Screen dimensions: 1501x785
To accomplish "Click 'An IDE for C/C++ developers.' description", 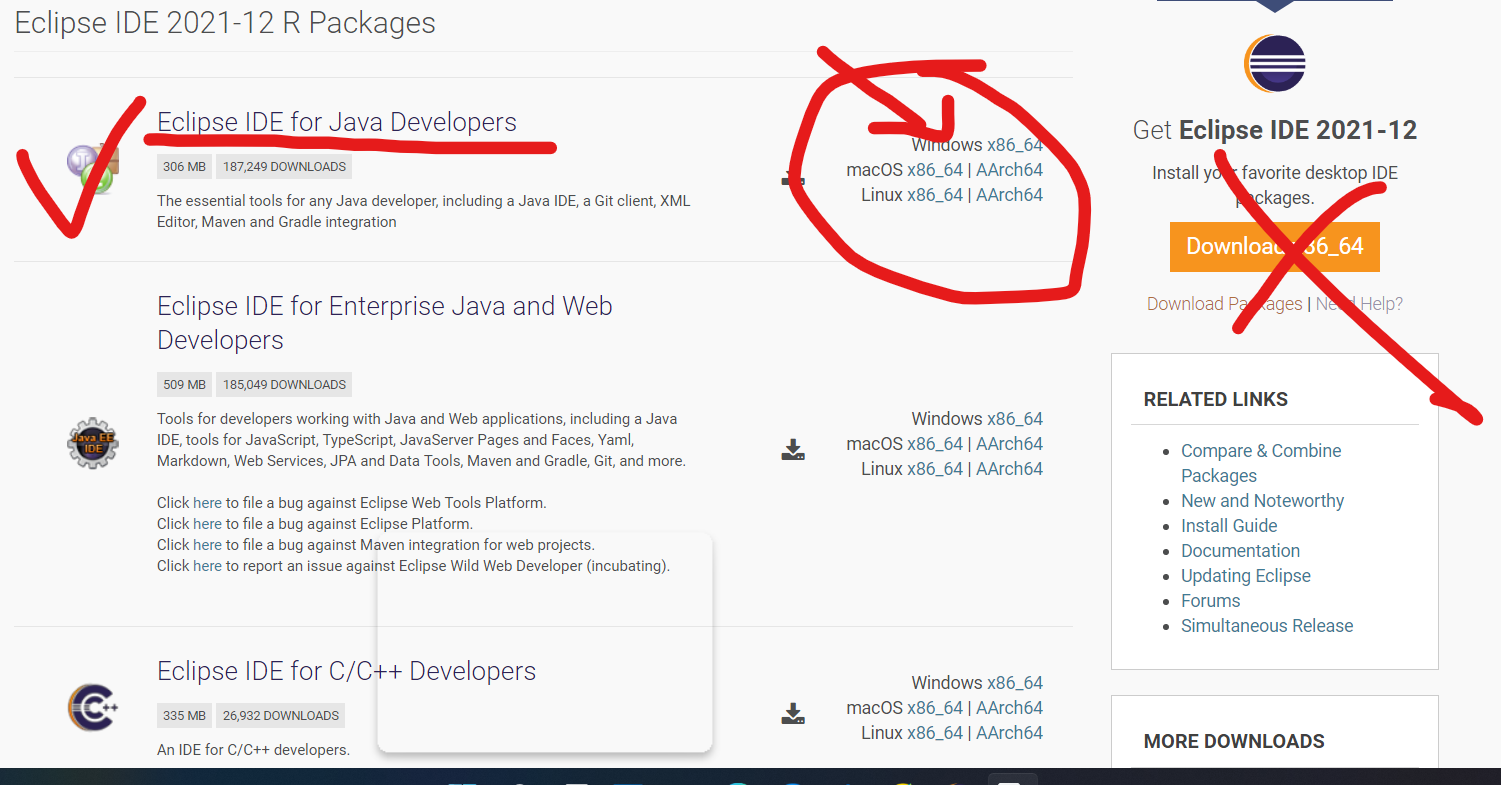I will (x=253, y=750).
